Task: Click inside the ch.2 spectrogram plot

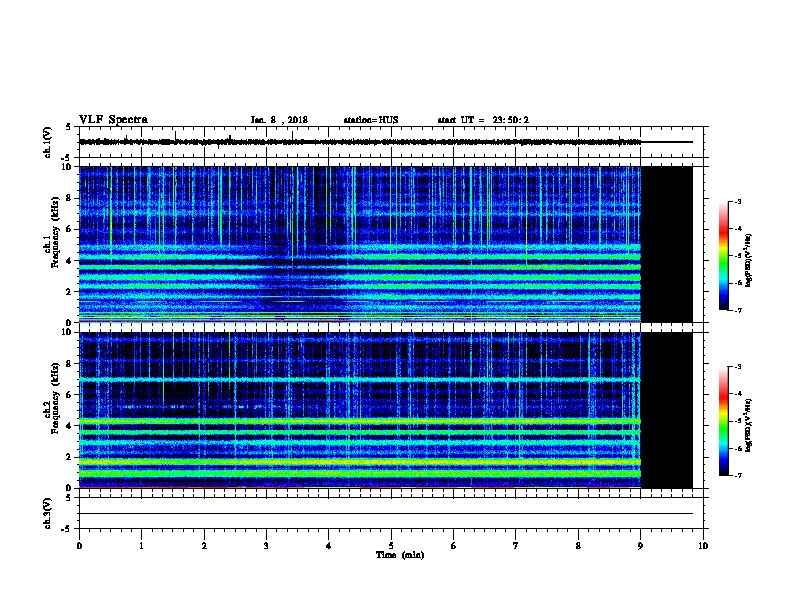Action: pos(360,410)
